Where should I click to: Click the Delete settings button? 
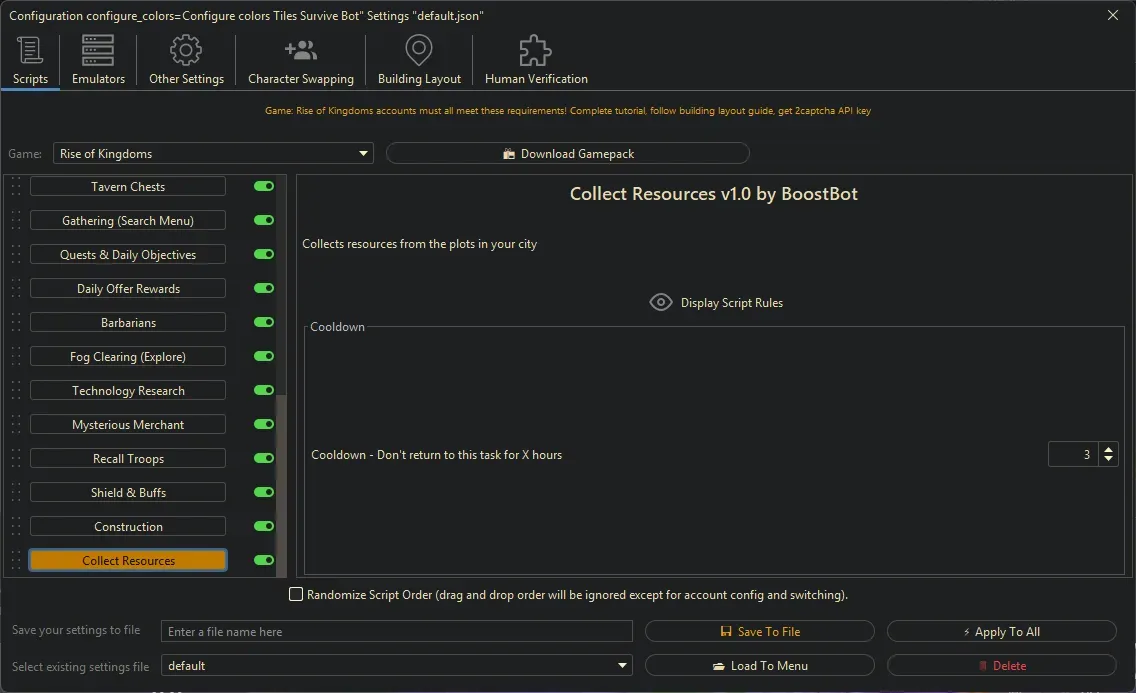(x=1000, y=665)
